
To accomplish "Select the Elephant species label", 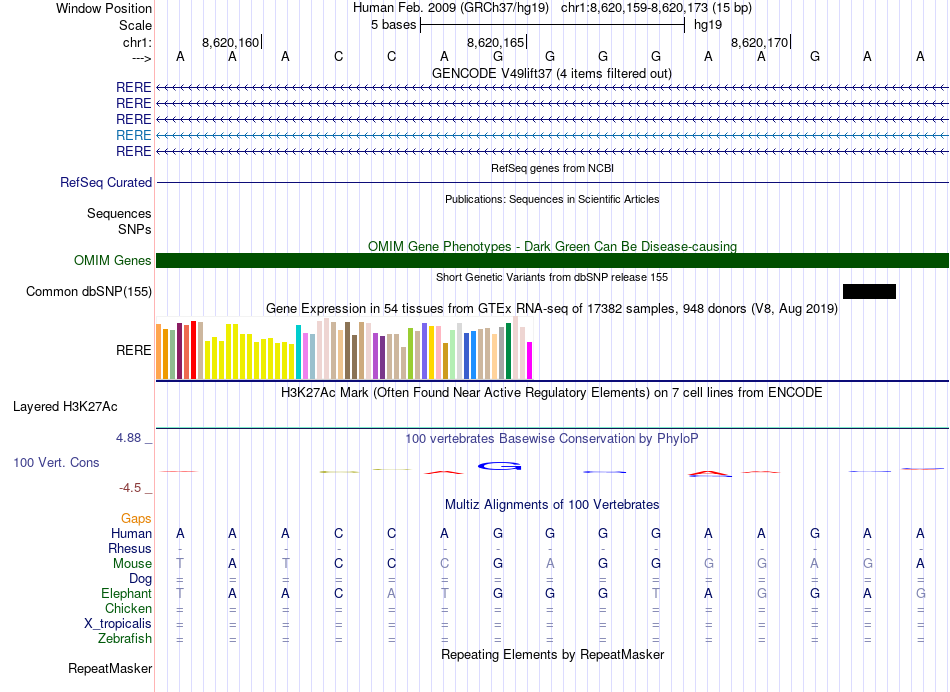I will click(x=126, y=593).
